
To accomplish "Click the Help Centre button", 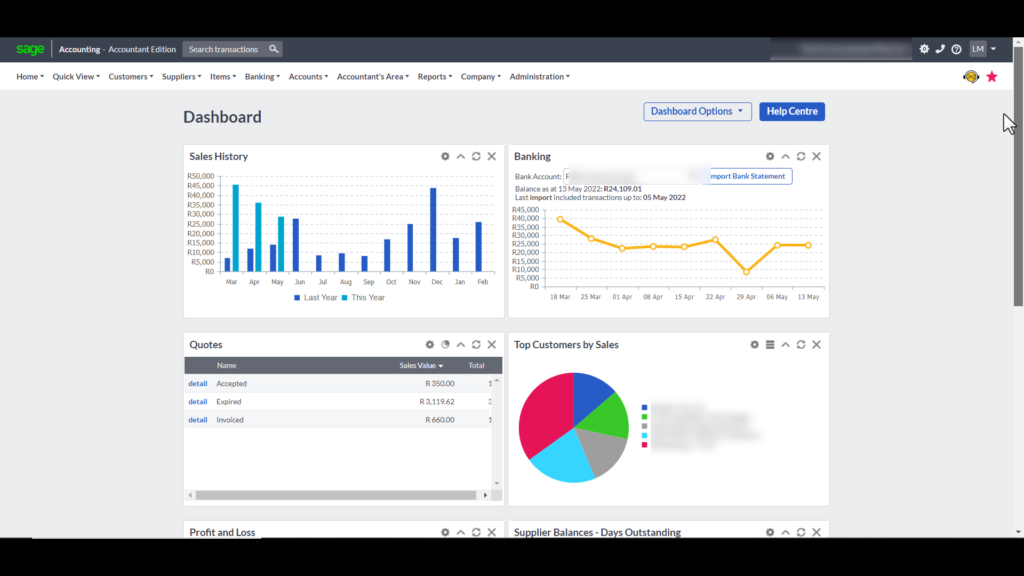I will pos(792,112).
